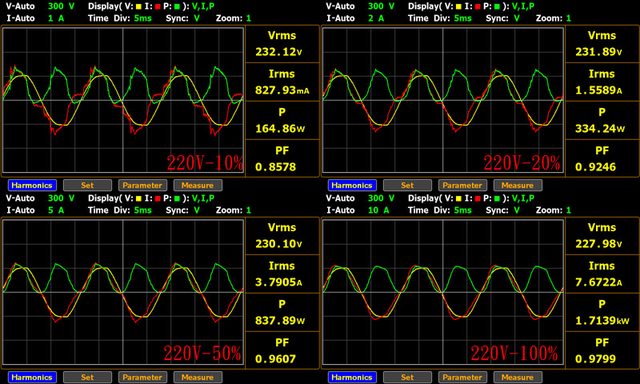
Task: Click Harmonics button in top-left 220V-10% panel
Action: (32, 185)
